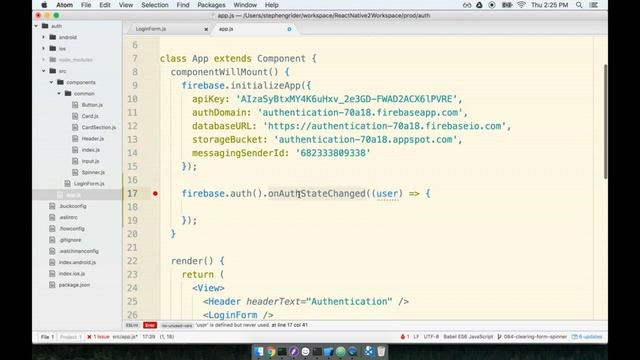Open the File menu
The image size is (640, 360).
(x=86, y=5)
